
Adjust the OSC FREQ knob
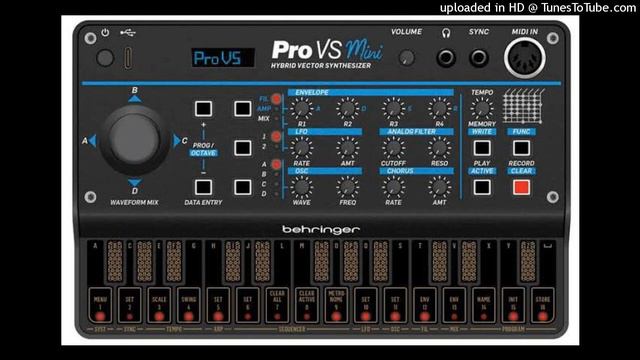point(347,187)
